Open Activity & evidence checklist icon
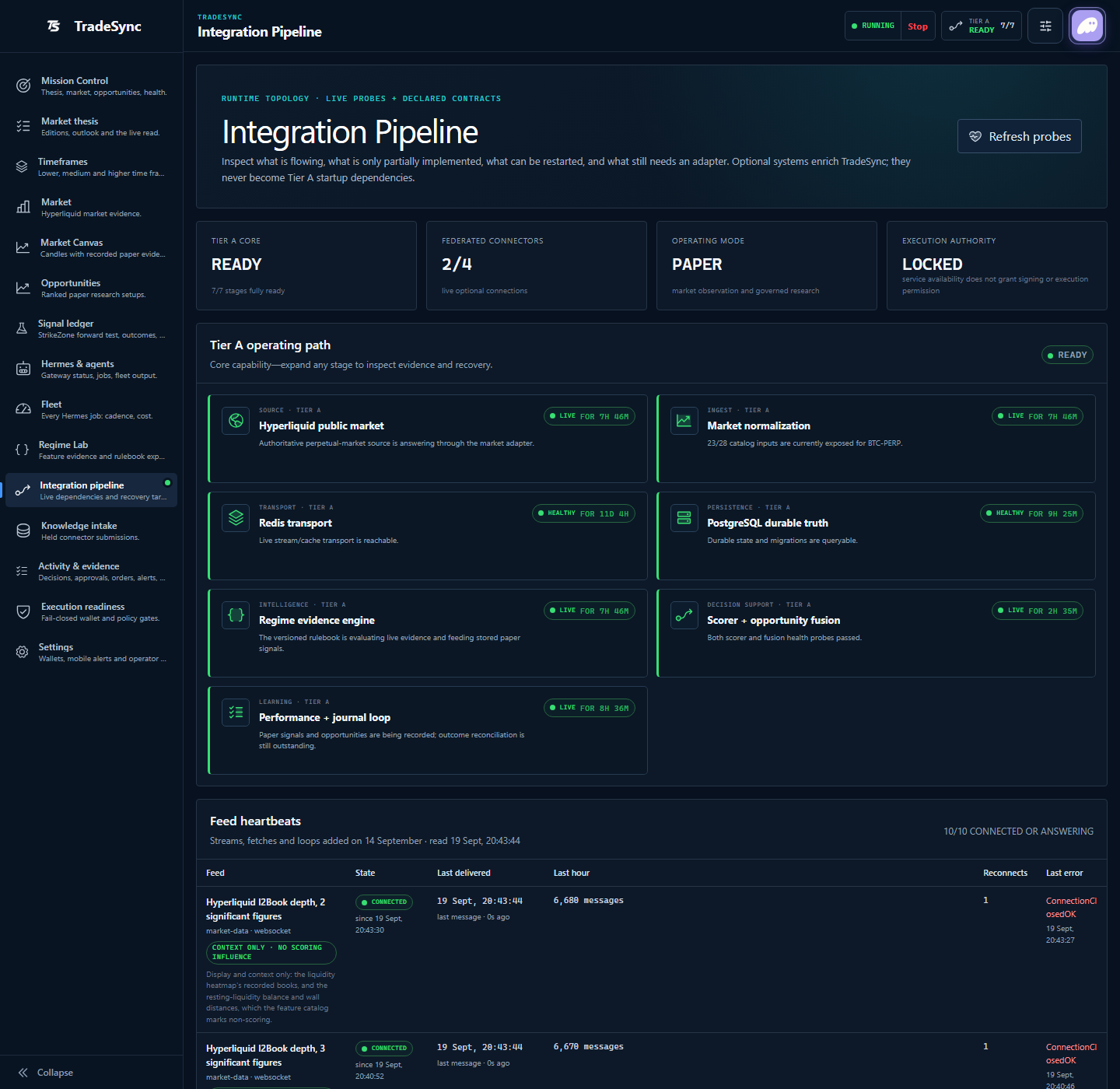1120x1089 pixels. pos(22,571)
